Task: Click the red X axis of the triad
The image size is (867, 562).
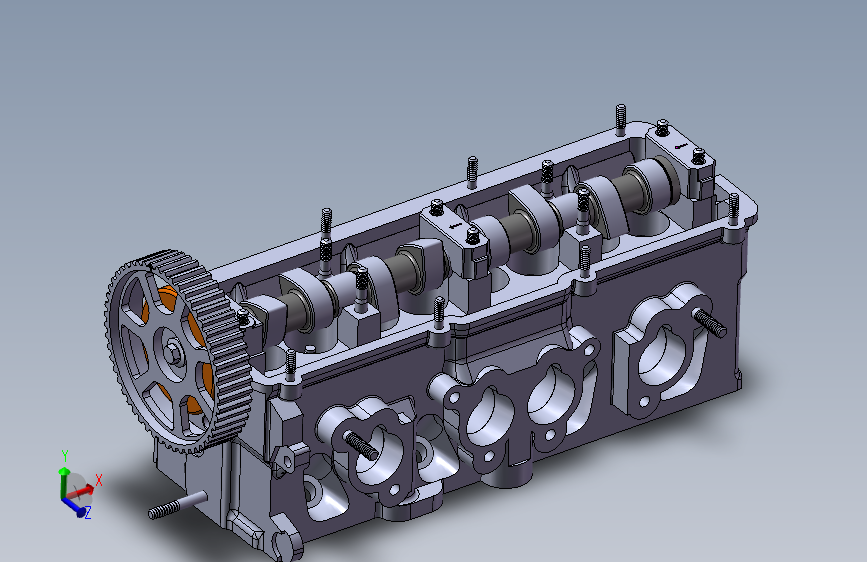Action: [x=83, y=490]
